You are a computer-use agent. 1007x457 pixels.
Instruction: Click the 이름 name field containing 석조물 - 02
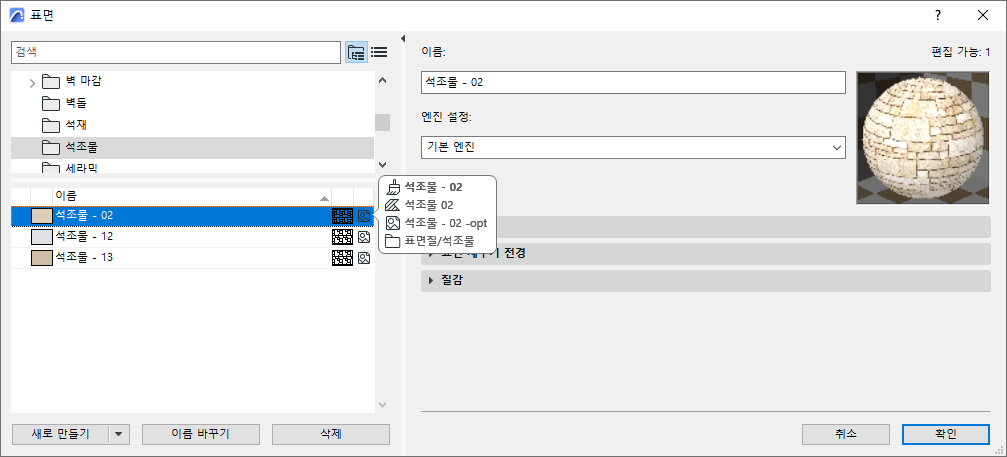(633, 82)
